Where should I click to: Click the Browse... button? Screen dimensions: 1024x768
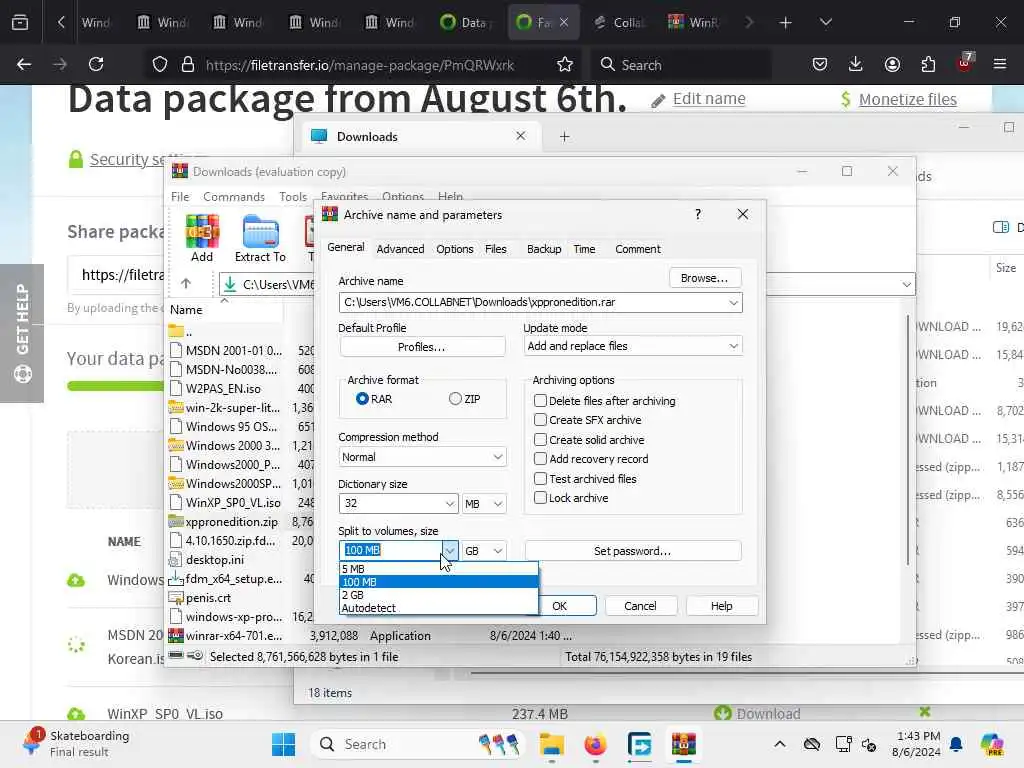coord(705,278)
